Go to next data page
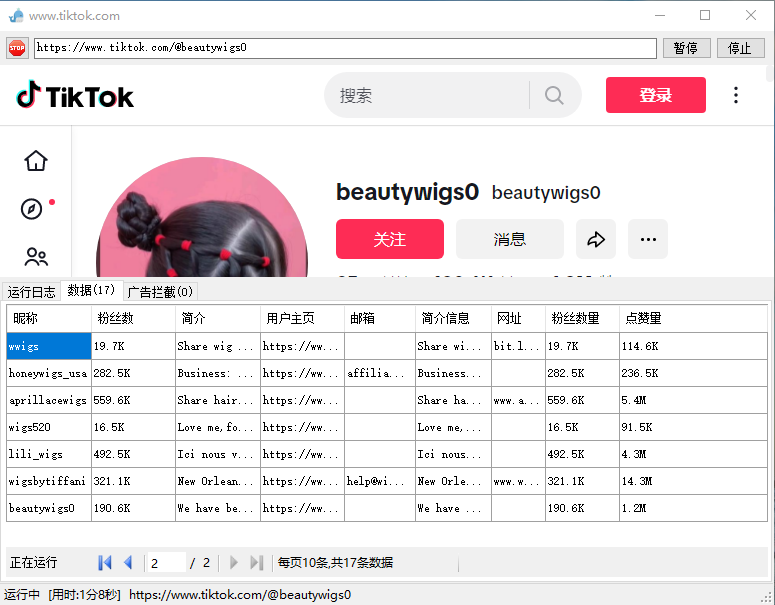Image resolution: width=775 pixels, height=605 pixels. tap(234, 562)
